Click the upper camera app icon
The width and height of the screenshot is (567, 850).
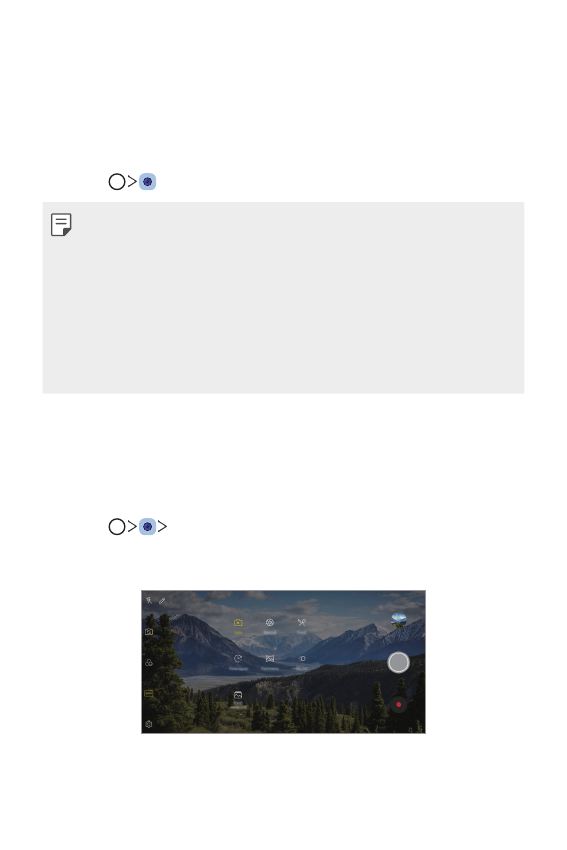coord(147,182)
